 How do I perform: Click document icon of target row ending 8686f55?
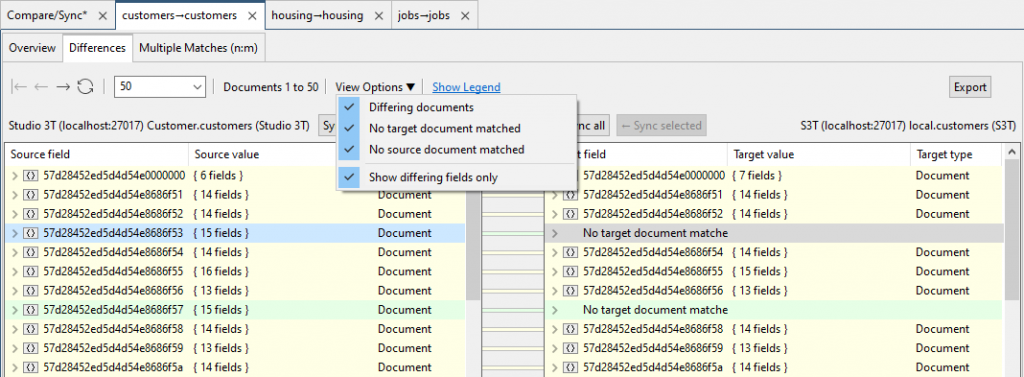[570, 271]
